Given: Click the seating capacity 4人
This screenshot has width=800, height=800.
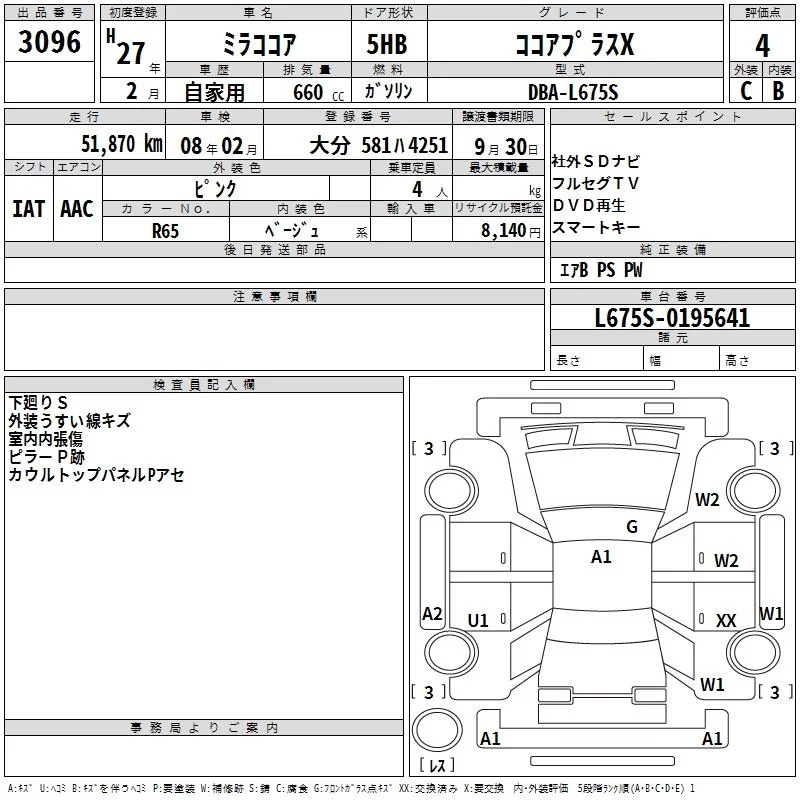Looking at the screenshot, I should [x=430, y=190].
